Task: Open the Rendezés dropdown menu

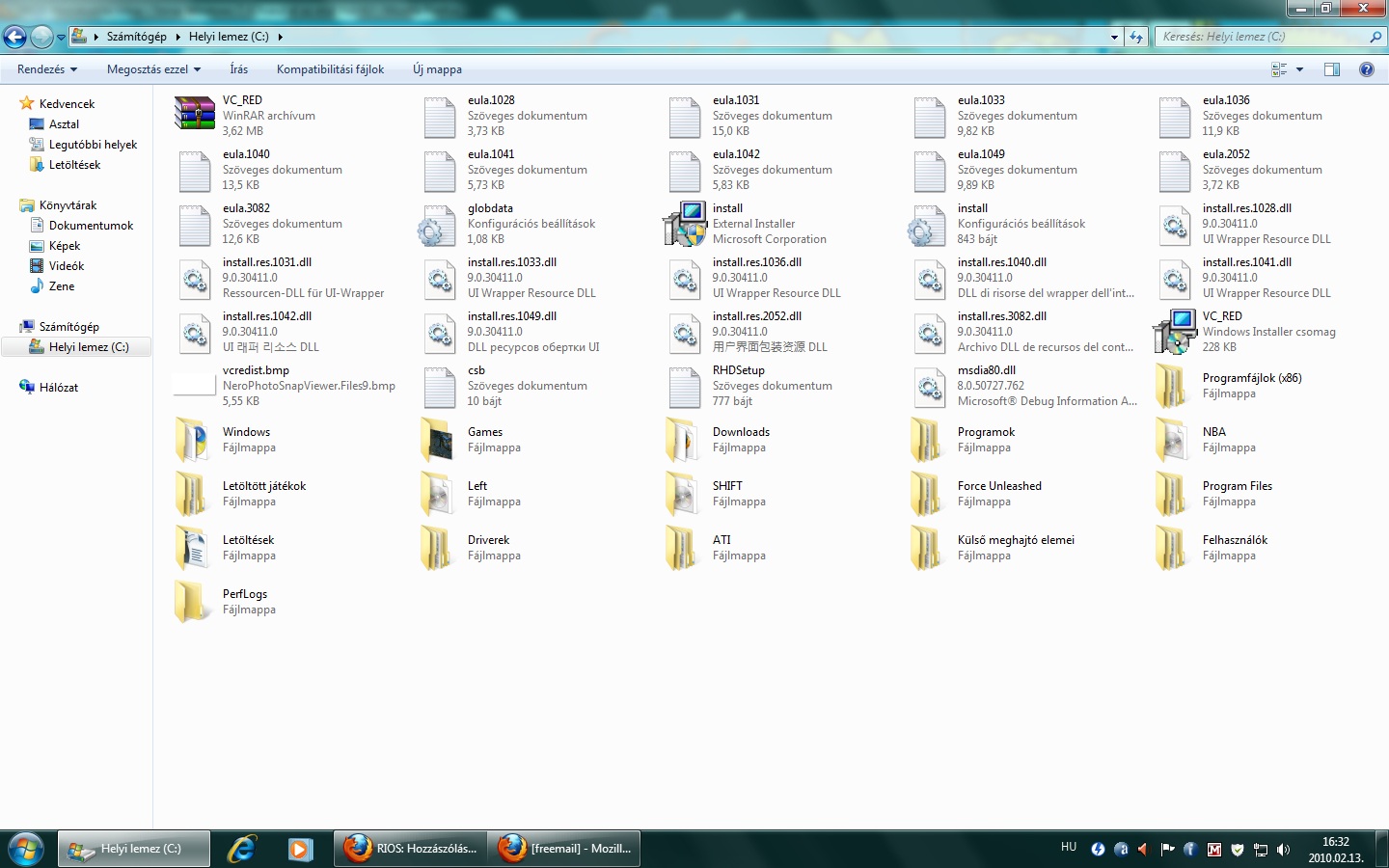Action: [x=46, y=69]
